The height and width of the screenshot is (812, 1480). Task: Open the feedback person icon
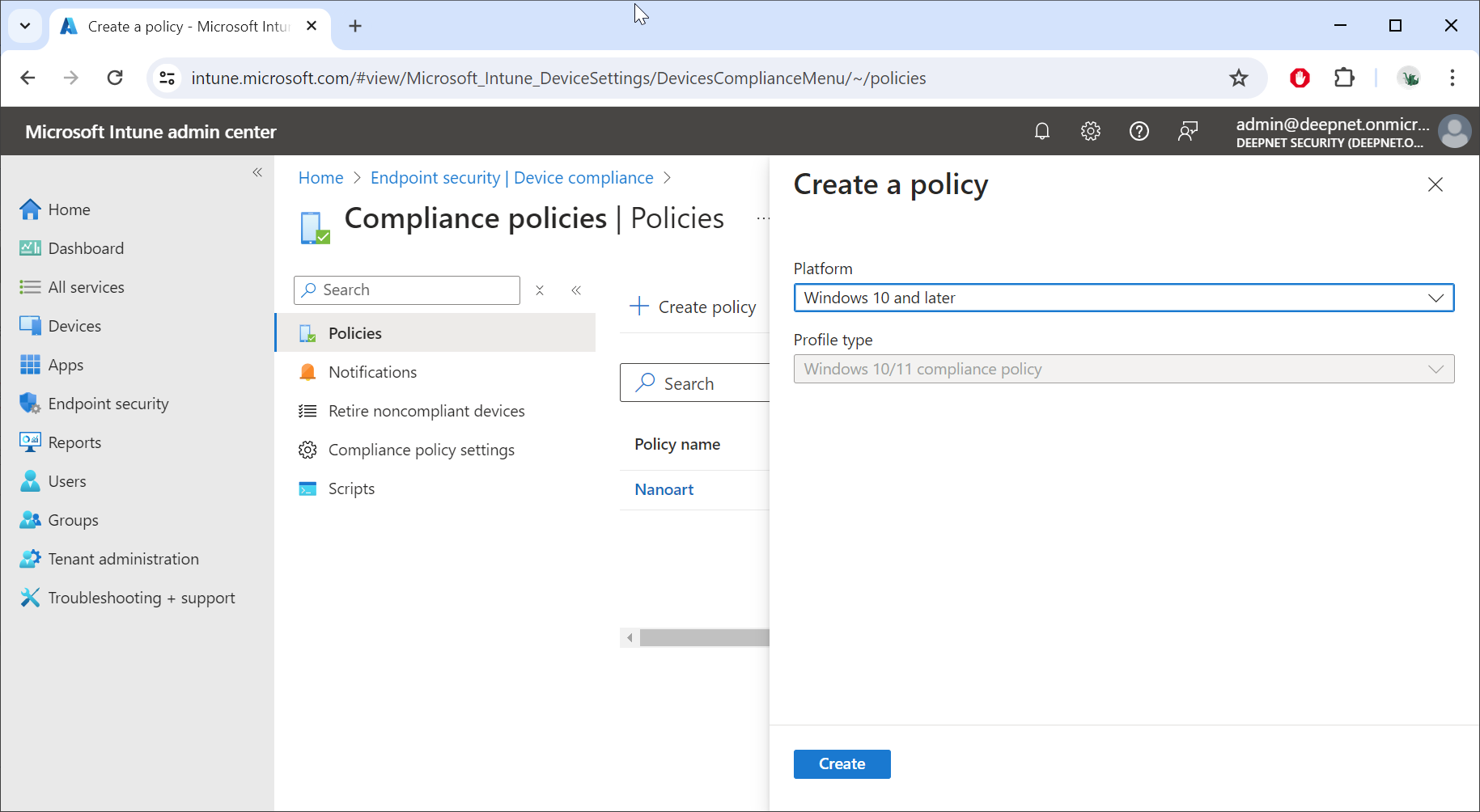1188,131
